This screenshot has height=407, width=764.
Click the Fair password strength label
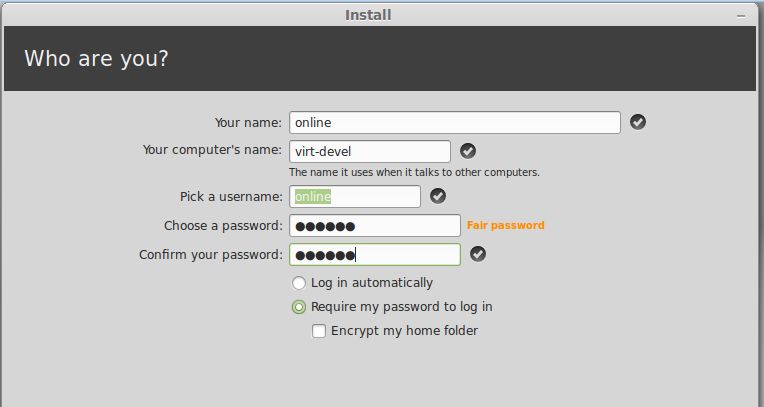tap(505, 226)
